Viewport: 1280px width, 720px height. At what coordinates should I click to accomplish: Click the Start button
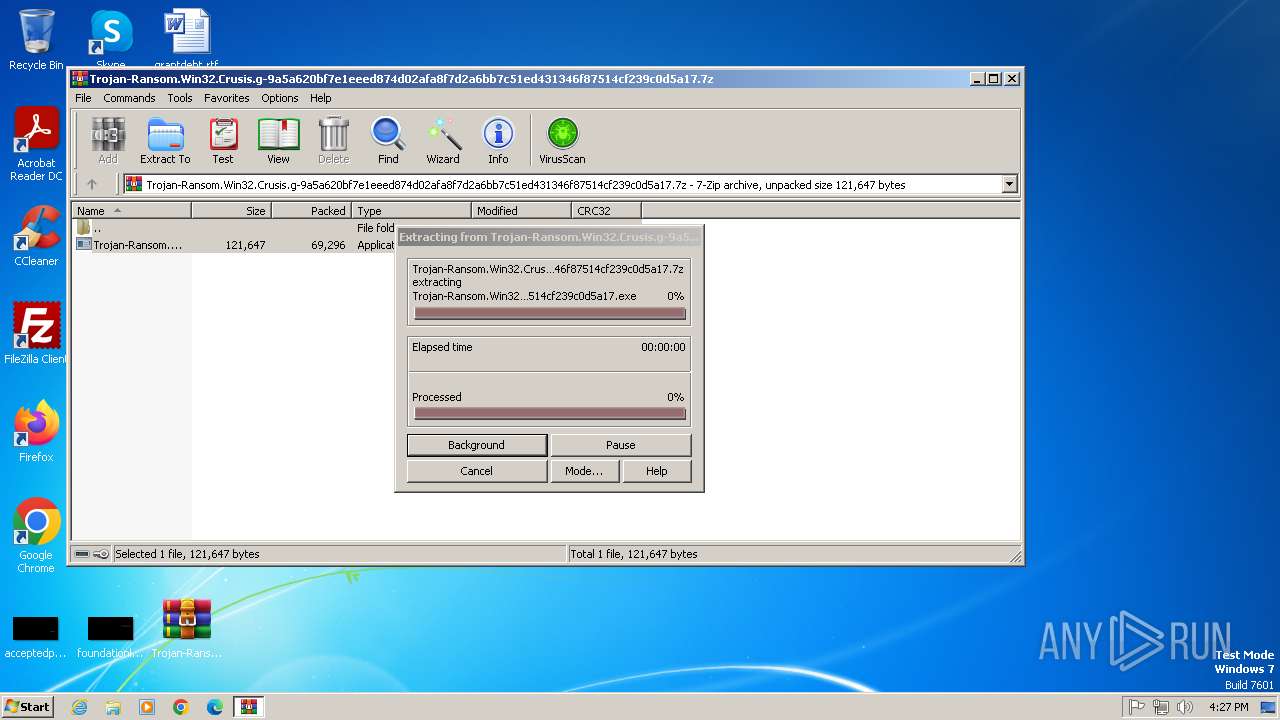tap(28, 707)
